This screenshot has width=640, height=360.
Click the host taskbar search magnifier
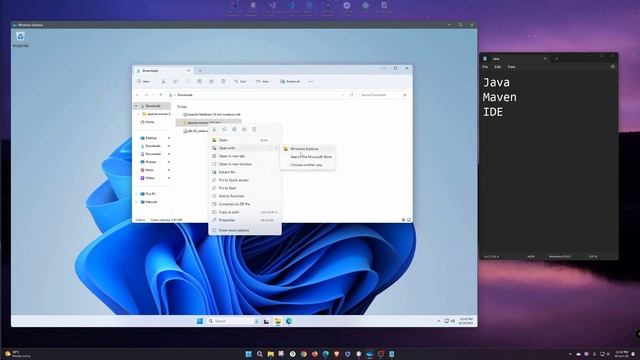pos(259,354)
